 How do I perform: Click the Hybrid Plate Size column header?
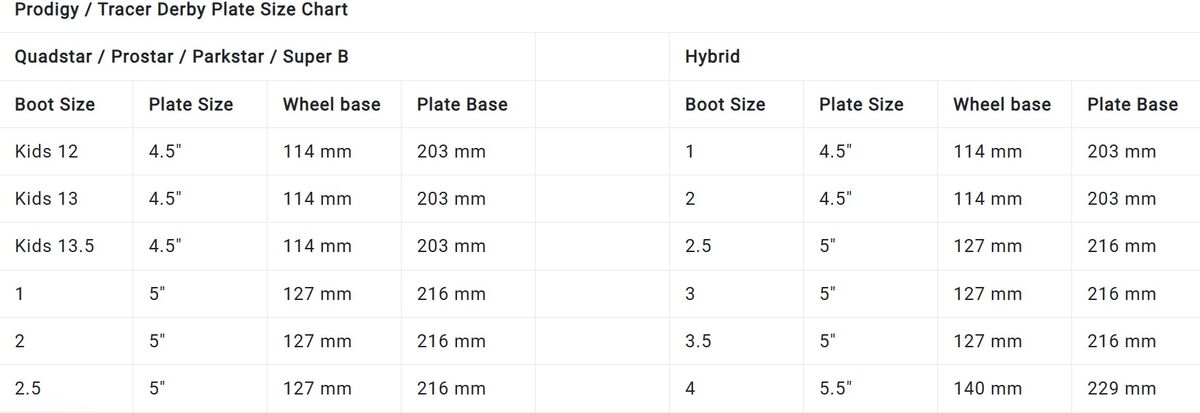pyautogui.click(x=860, y=104)
